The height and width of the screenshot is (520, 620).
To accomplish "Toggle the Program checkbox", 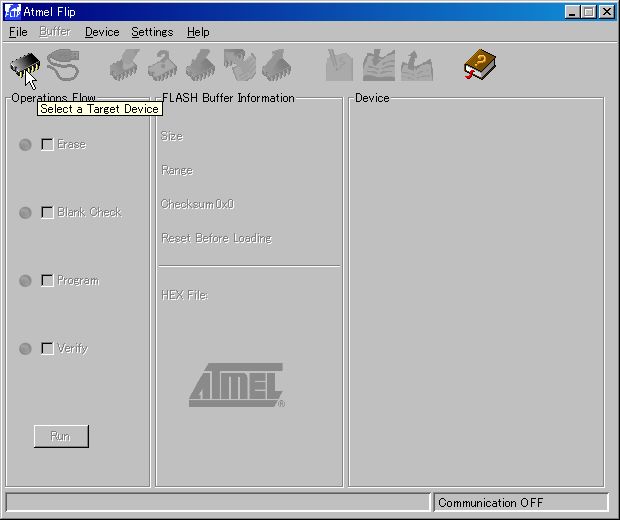I will tap(47, 280).
